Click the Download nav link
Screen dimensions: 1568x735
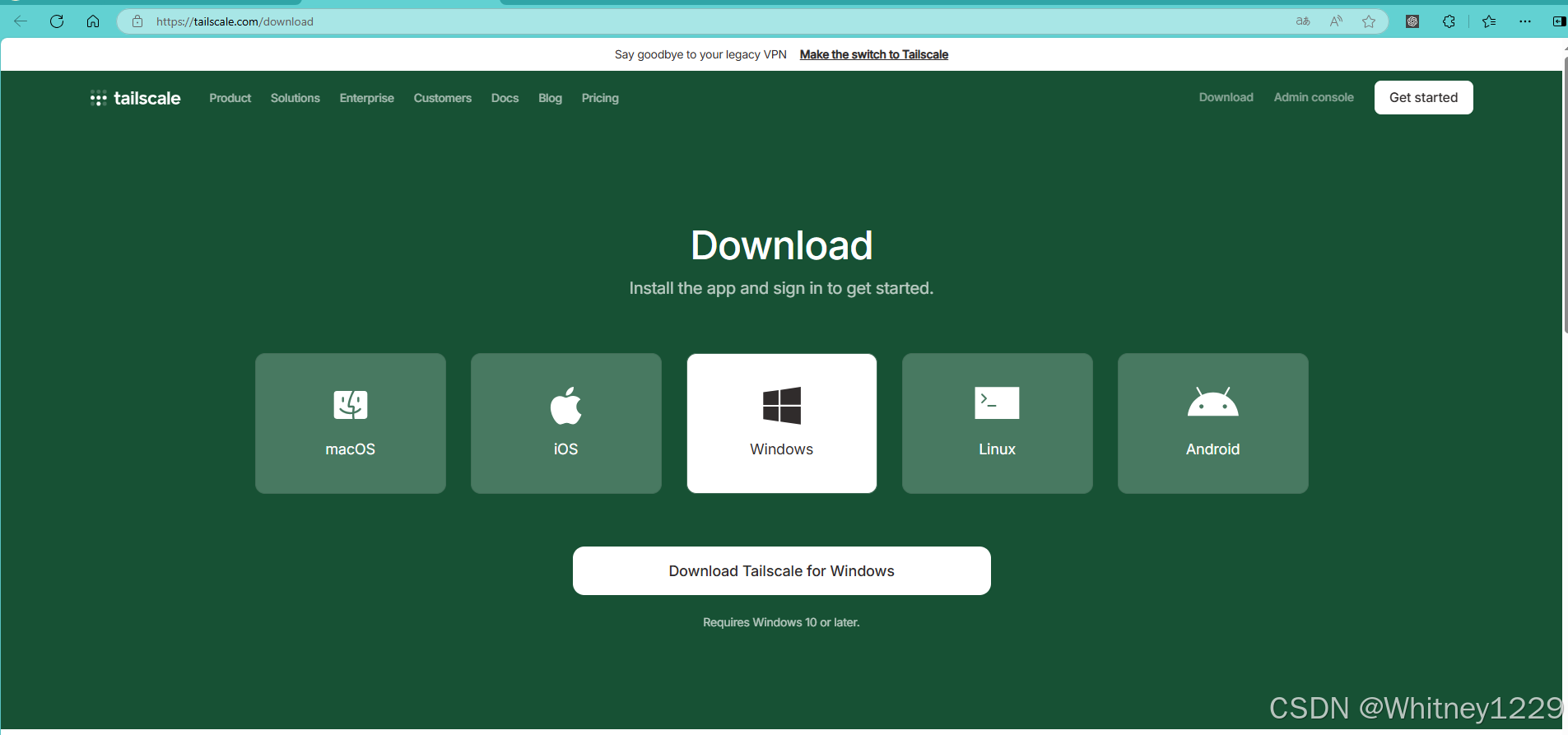pos(1226,97)
